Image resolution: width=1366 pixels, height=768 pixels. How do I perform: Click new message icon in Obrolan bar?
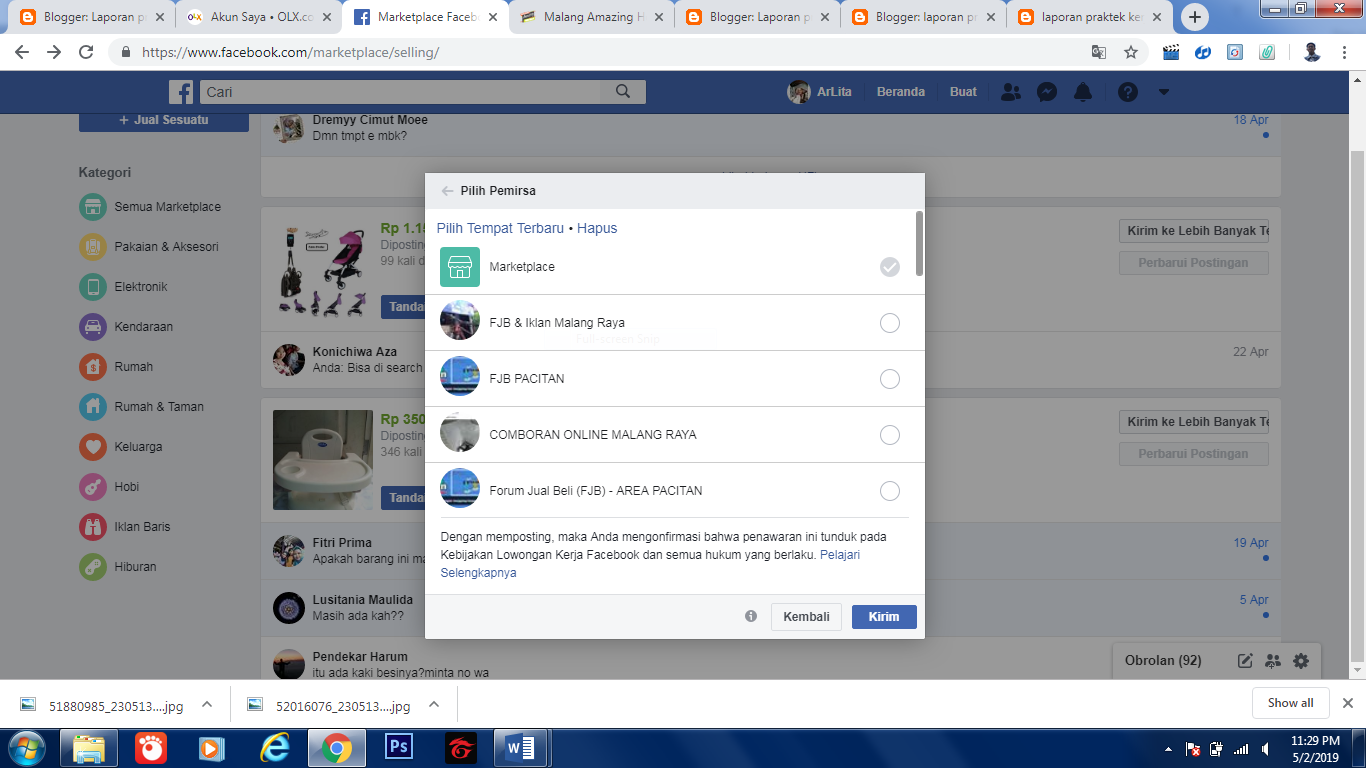pyautogui.click(x=1245, y=661)
